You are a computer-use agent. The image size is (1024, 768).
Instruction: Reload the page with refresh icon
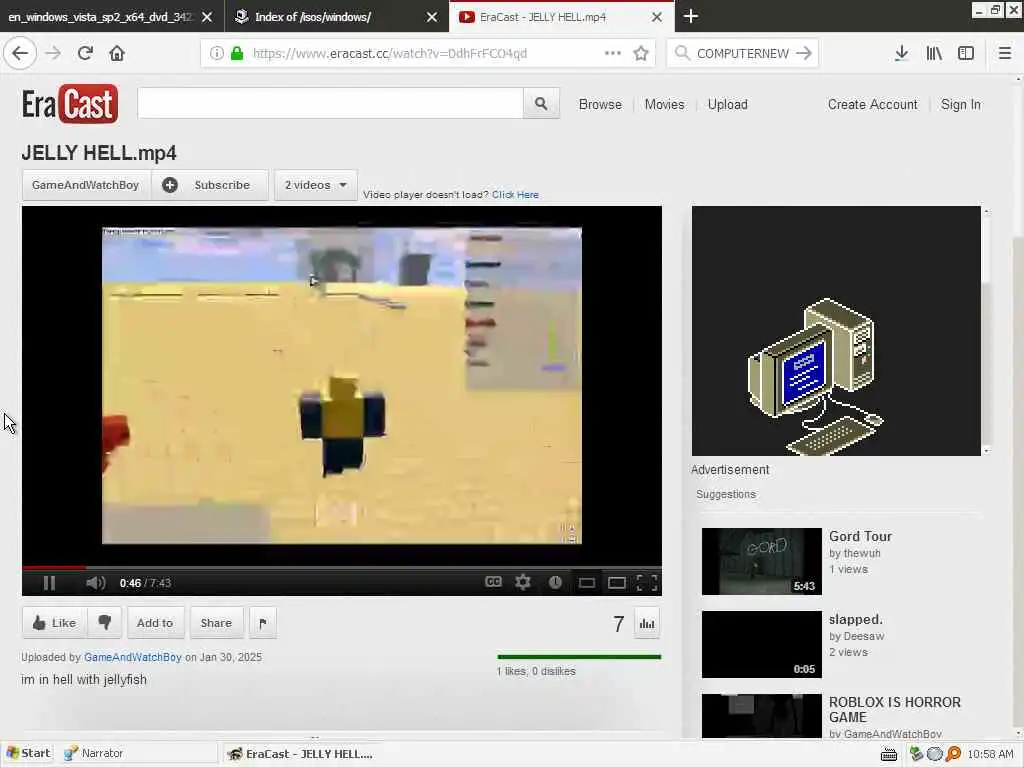tap(85, 54)
